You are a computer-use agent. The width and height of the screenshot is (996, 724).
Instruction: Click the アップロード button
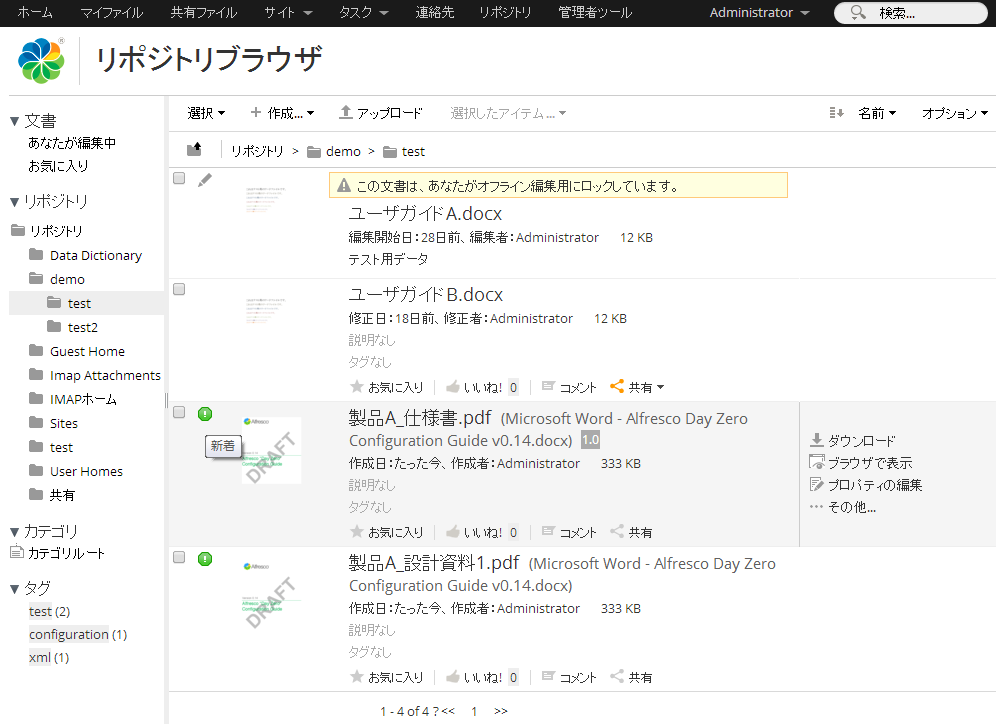point(380,113)
